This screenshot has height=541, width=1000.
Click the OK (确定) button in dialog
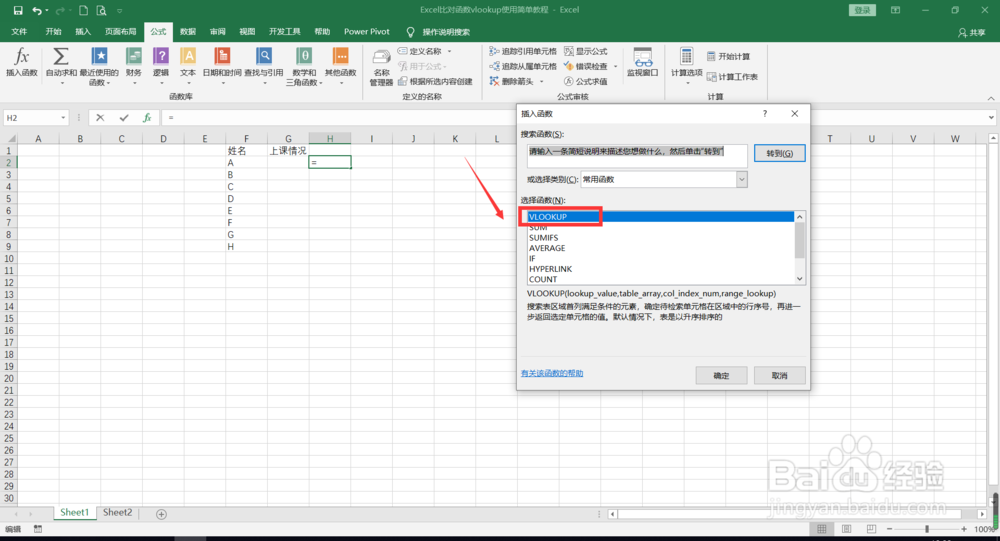pos(721,376)
